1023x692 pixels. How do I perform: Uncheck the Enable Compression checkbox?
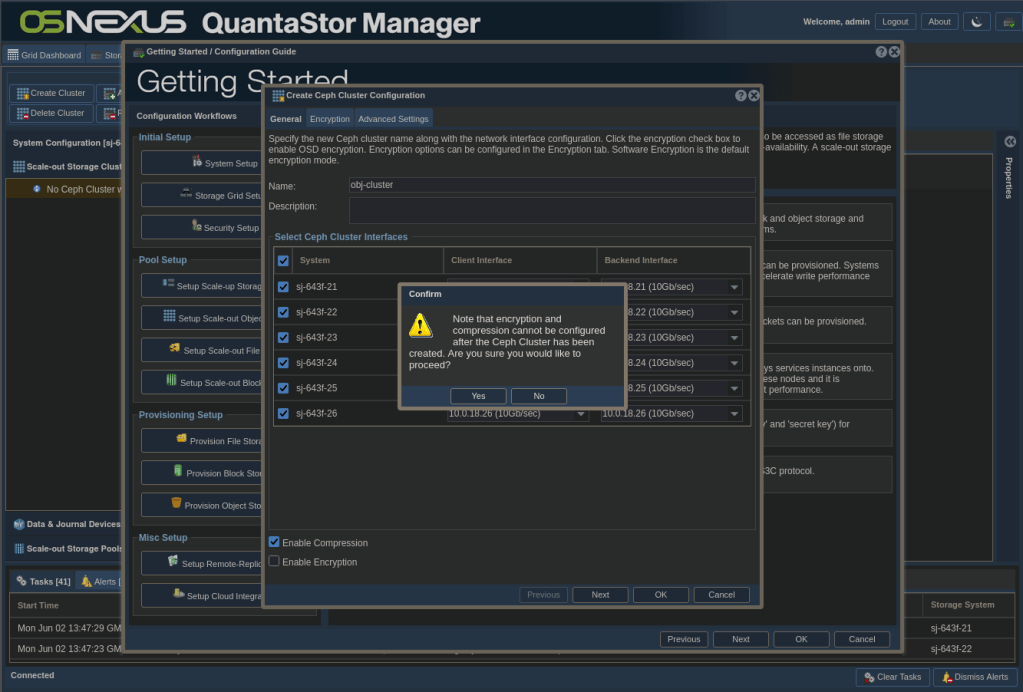274,542
